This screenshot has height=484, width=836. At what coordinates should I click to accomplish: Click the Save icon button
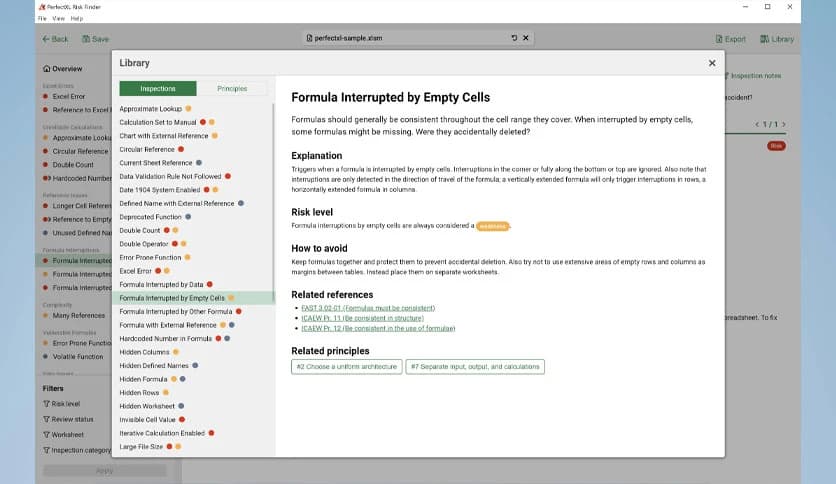pos(95,39)
